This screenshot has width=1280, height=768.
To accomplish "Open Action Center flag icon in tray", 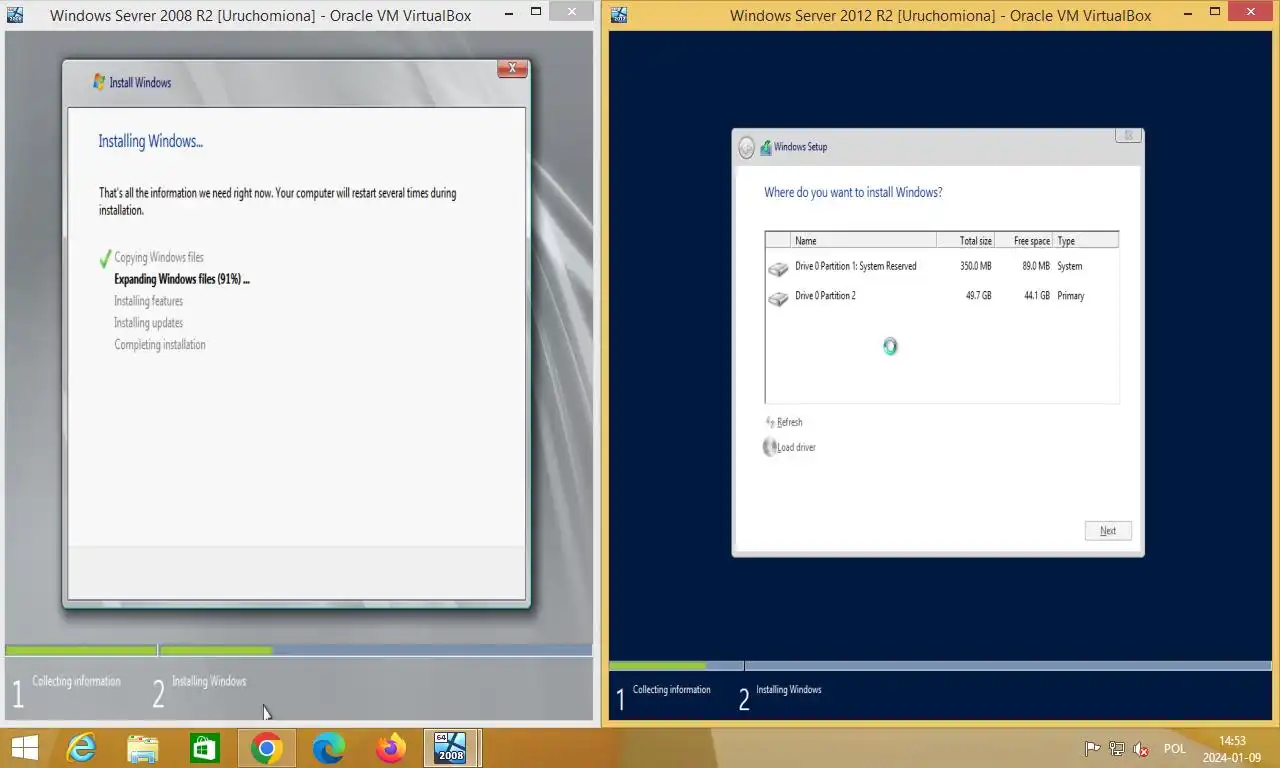I will coord(1092,749).
